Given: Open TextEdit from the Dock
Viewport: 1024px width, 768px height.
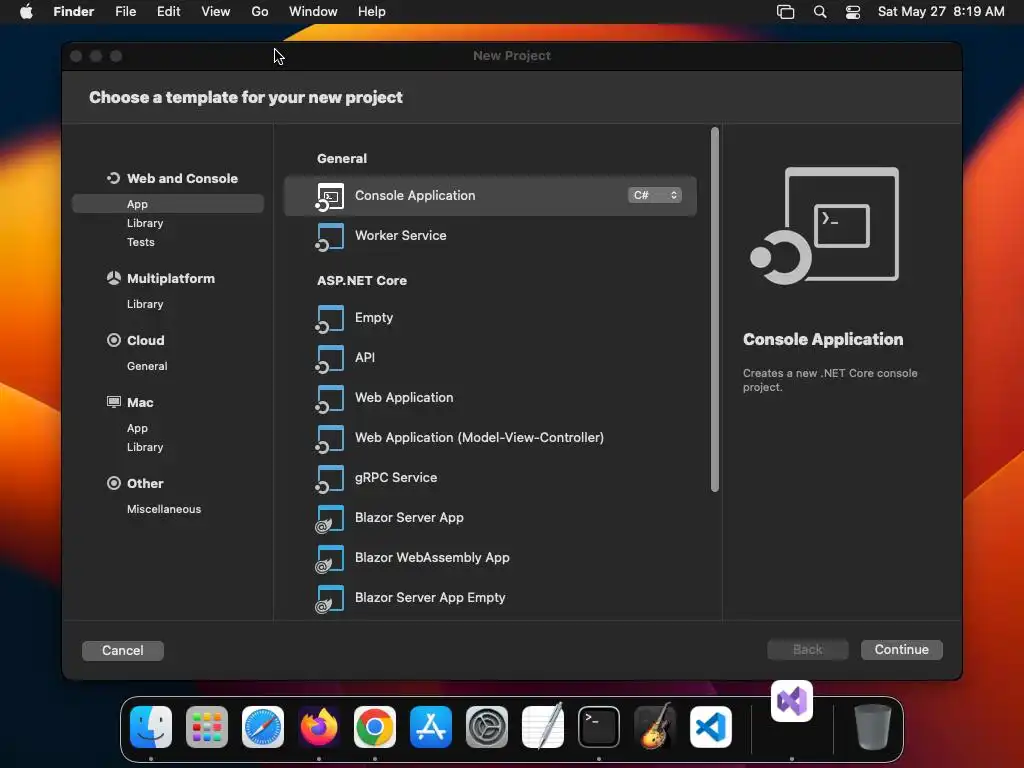Looking at the screenshot, I should (543, 727).
